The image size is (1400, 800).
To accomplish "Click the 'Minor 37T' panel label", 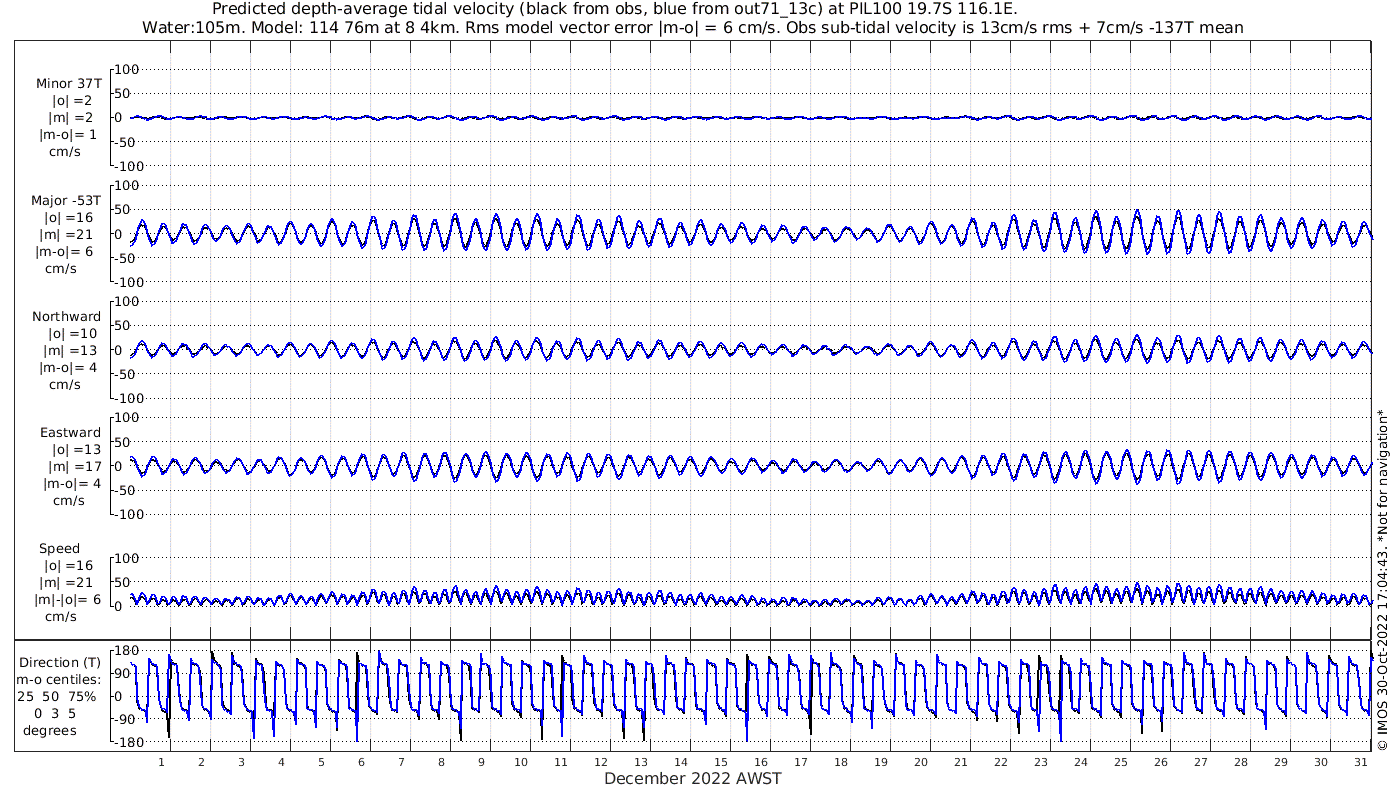I will click(x=68, y=84).
